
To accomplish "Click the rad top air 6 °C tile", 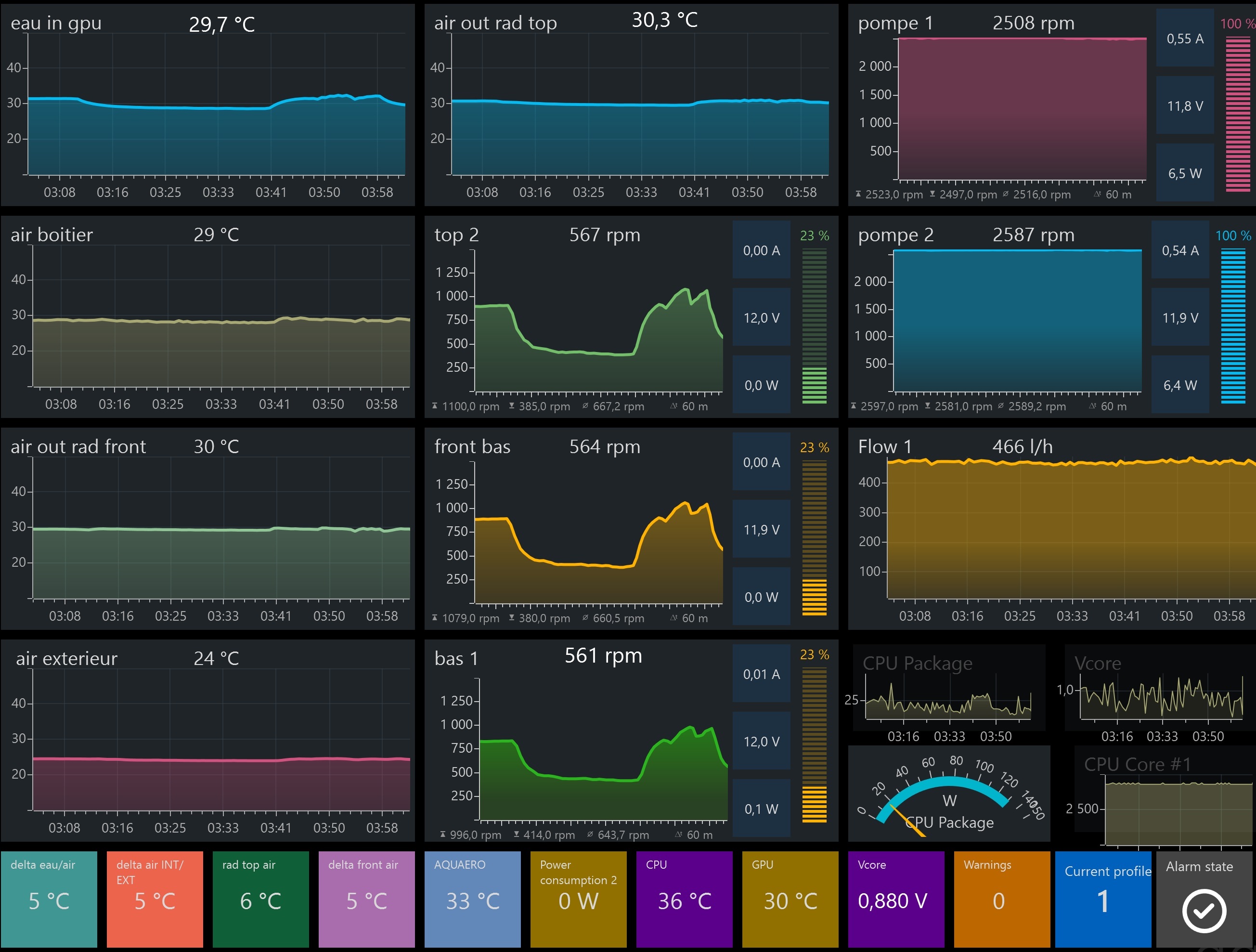I will (260, 899).
